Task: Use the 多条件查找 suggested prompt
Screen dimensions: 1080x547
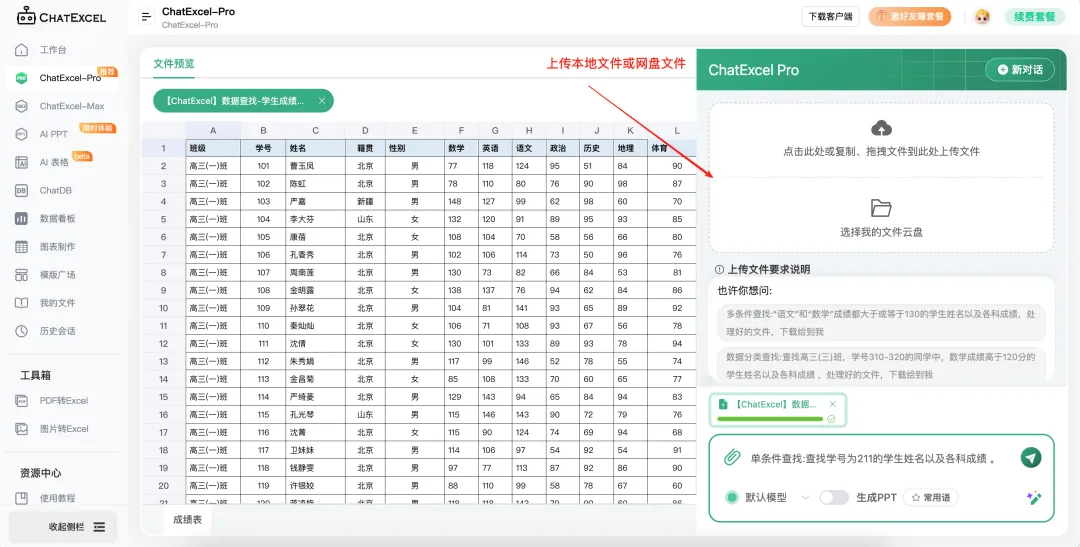Action: click(x=881, y=322)
